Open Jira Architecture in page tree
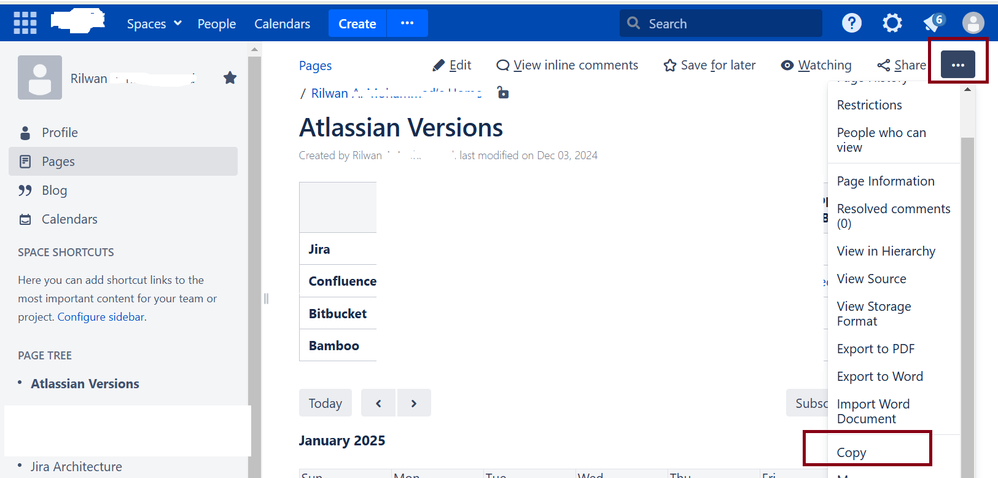 pos(76,467)
